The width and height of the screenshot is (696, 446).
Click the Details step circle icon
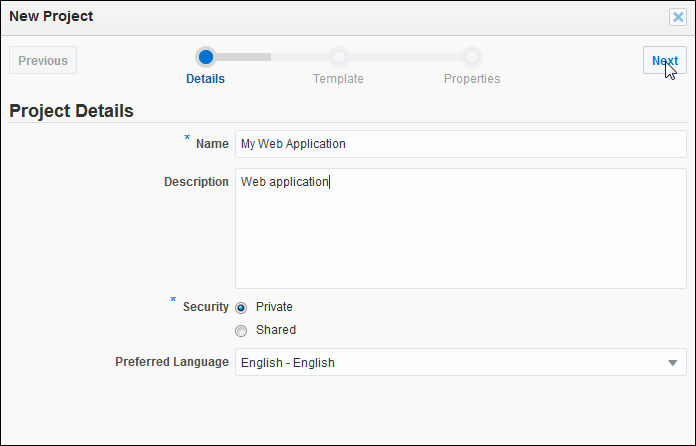pos(206,56)
